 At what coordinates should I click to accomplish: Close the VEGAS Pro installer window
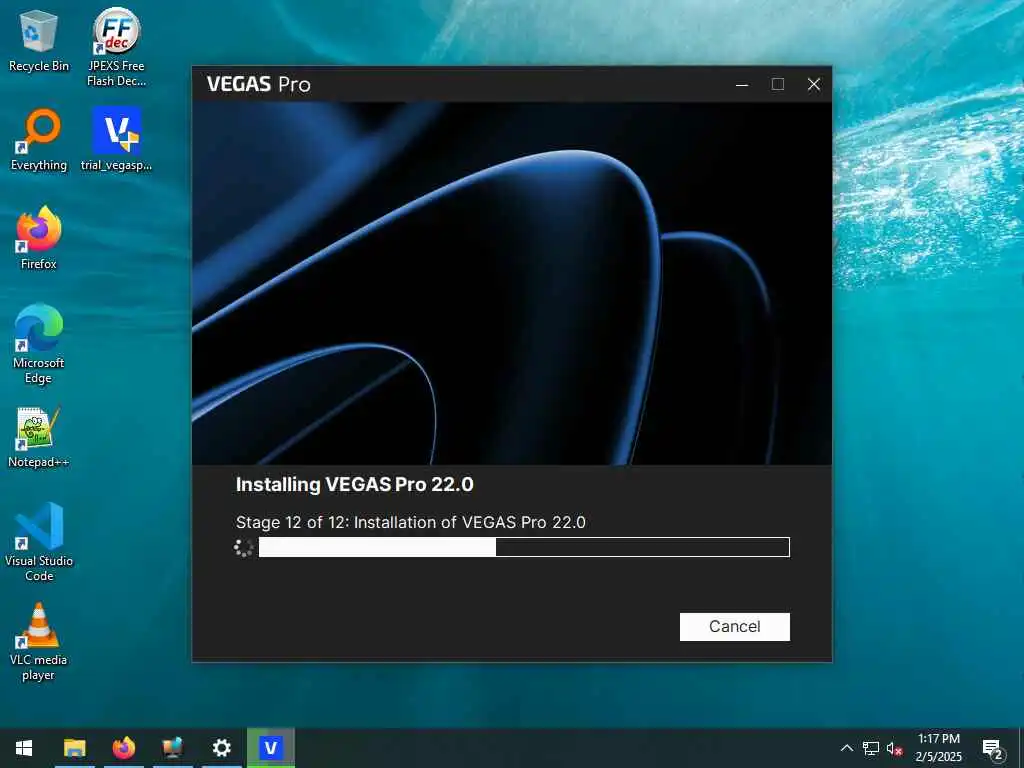point(814,84)
